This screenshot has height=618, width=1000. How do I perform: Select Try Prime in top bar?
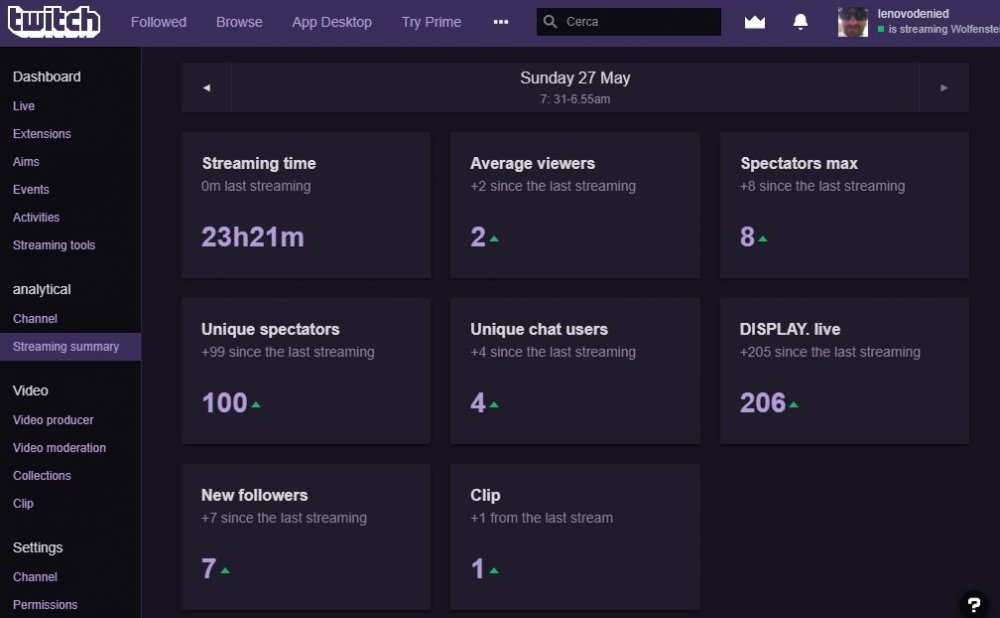(x=431, y=22)
